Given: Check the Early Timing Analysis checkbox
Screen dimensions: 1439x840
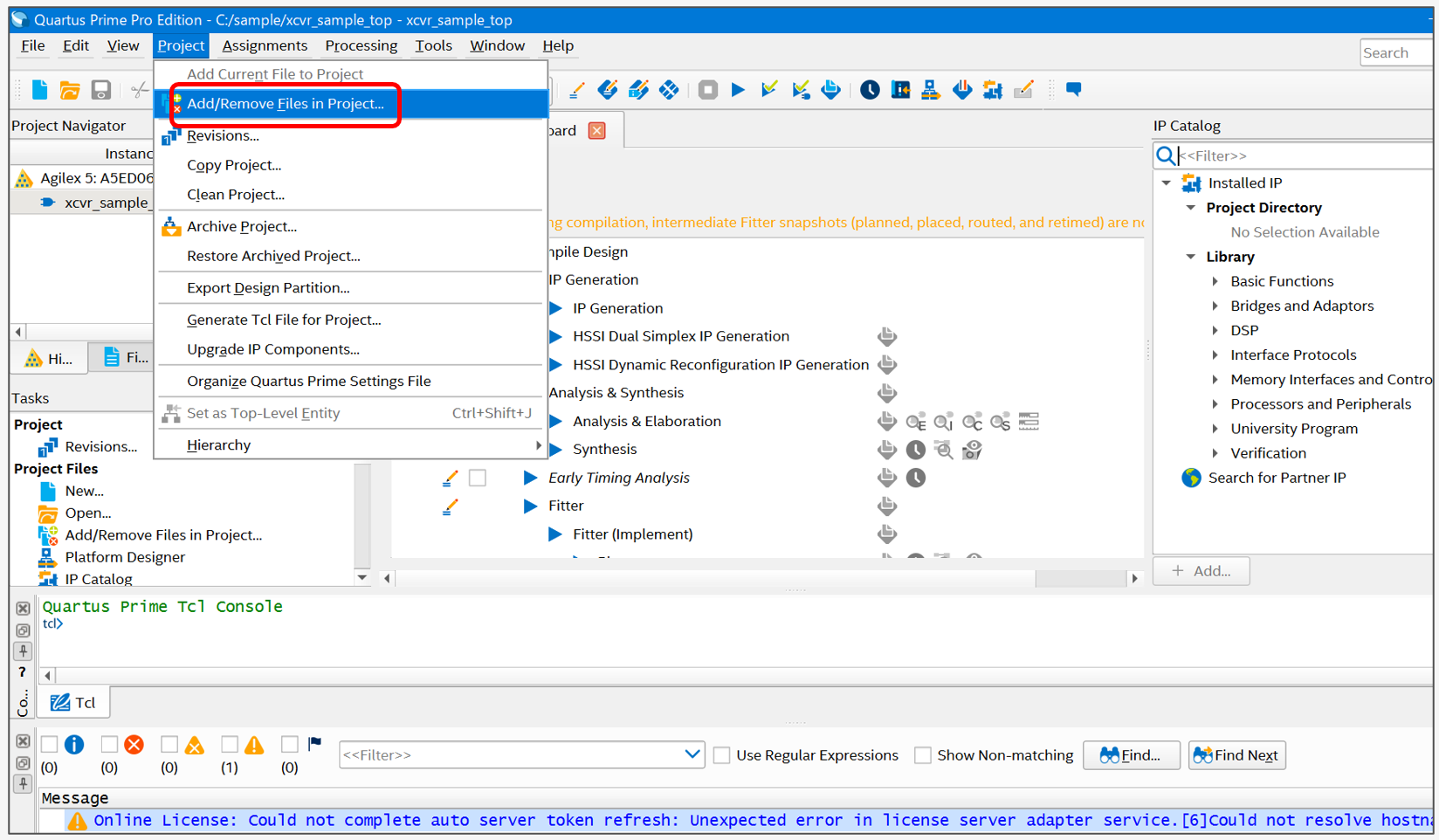Looking at the screenshot, I should pyautogui.click(x=478, y=478).
